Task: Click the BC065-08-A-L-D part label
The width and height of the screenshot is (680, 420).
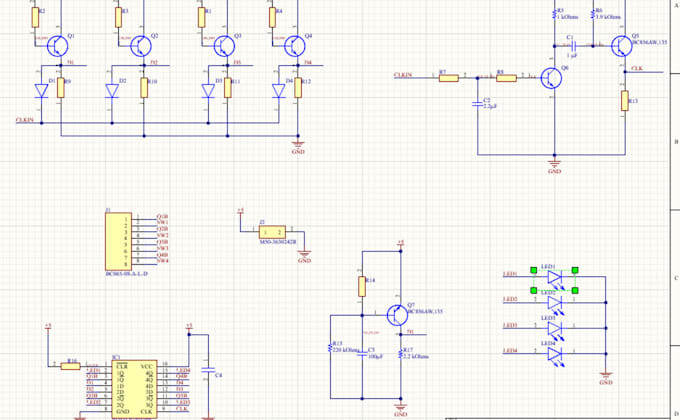Action: tap(127, 274)
